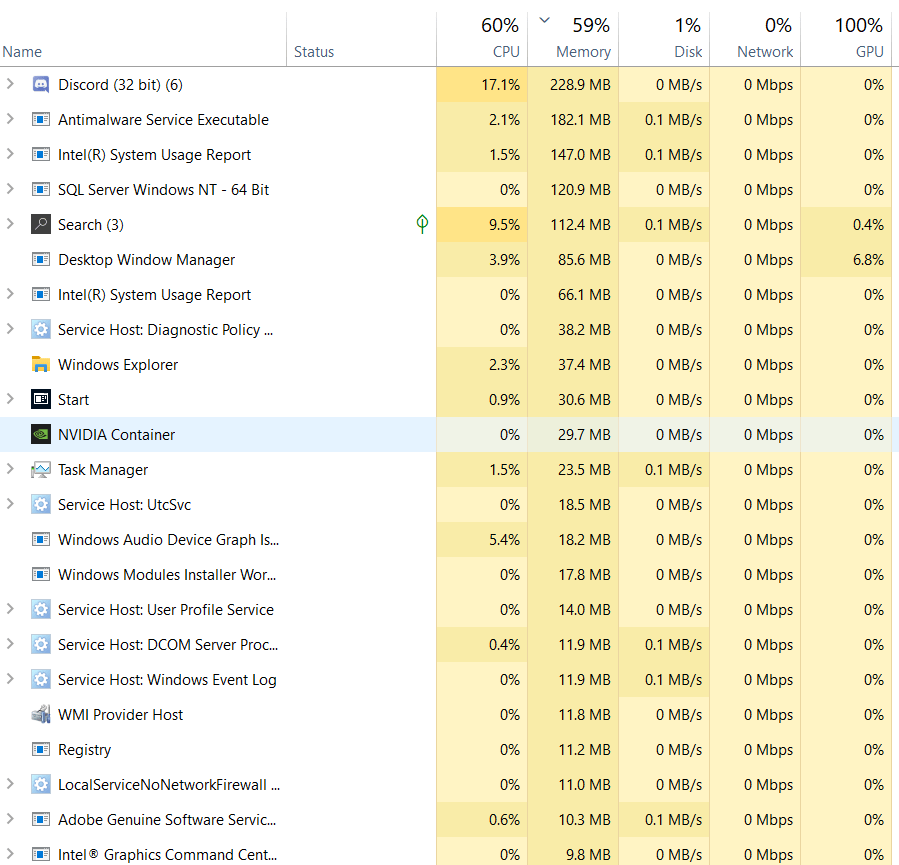
Task: Click the Service Host: UtcSvc gear icon
Action: pos(41,504)
